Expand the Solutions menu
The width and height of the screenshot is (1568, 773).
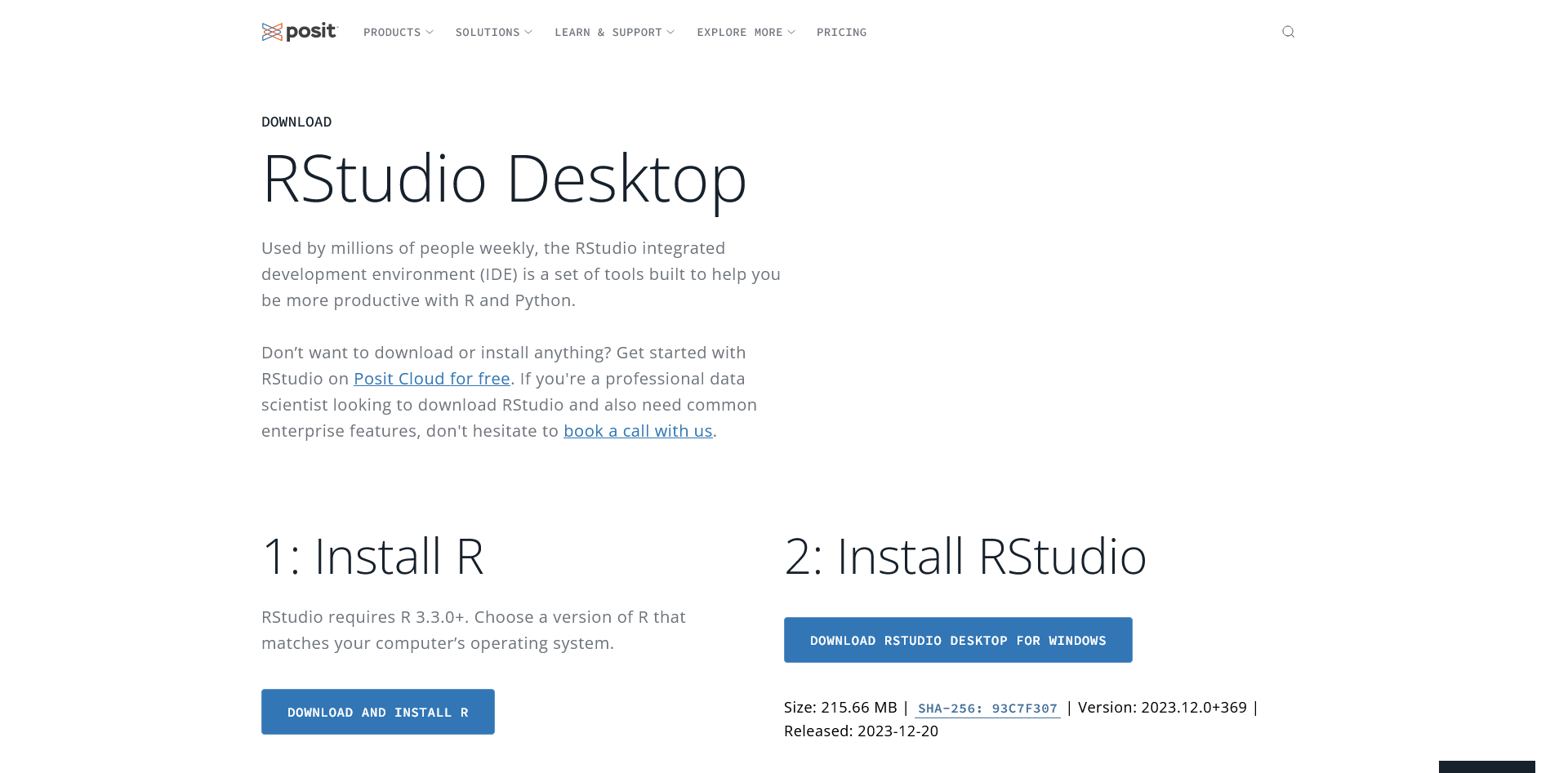tap(494, 33)
